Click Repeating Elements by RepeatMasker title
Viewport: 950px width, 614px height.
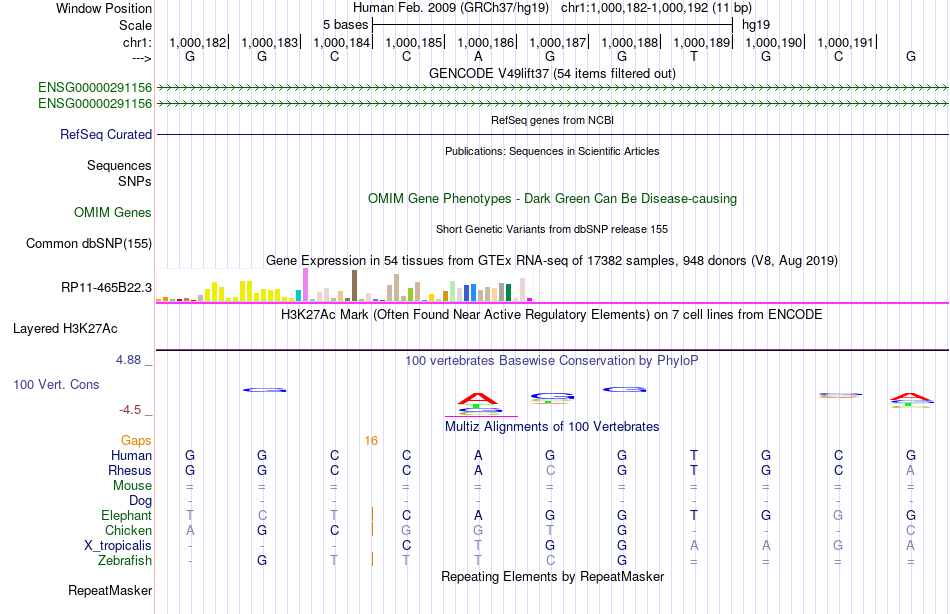tap(552, 576)
